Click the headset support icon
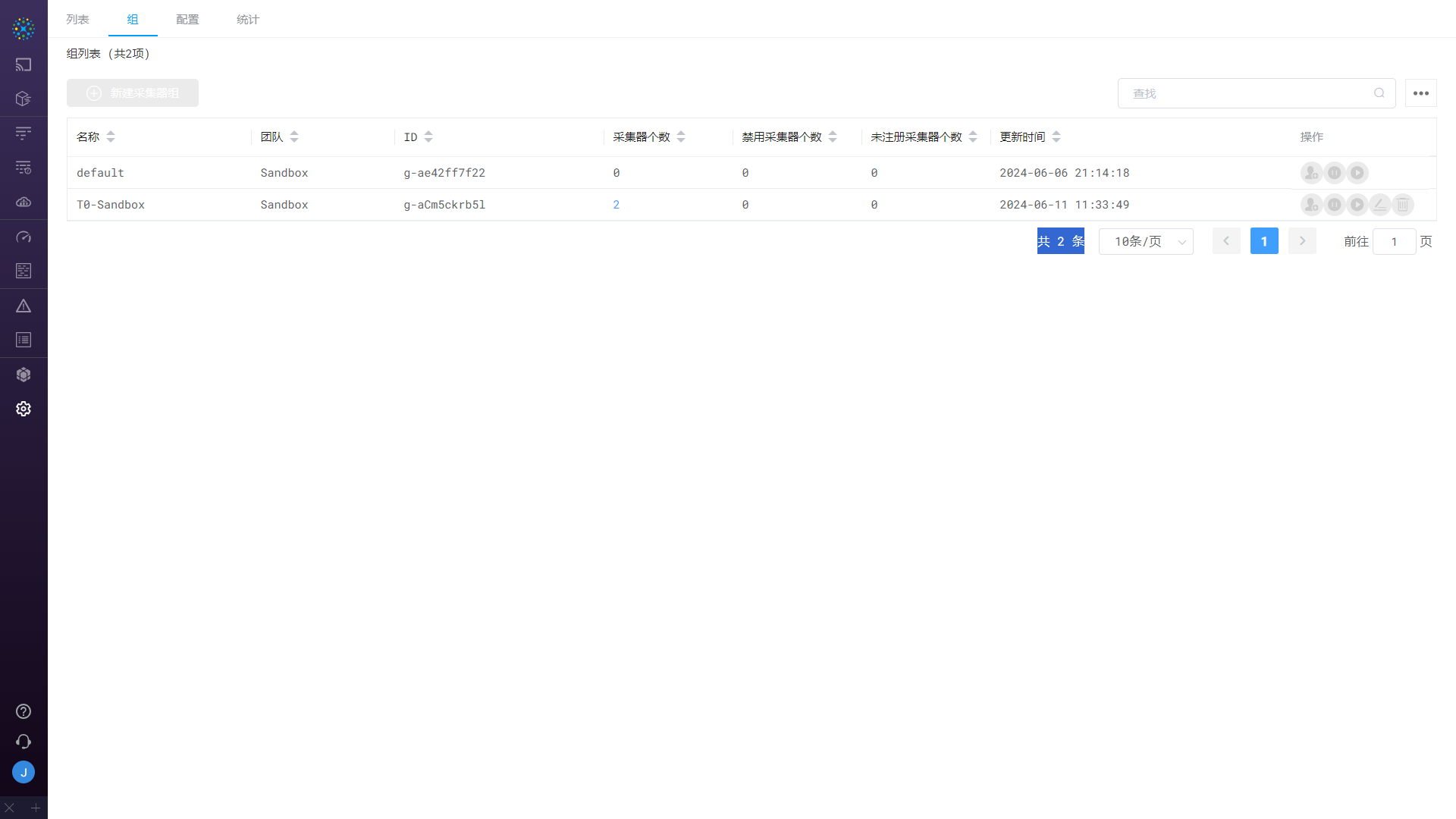The height and width of the screenshot is (819, 1456). [24, 742]
